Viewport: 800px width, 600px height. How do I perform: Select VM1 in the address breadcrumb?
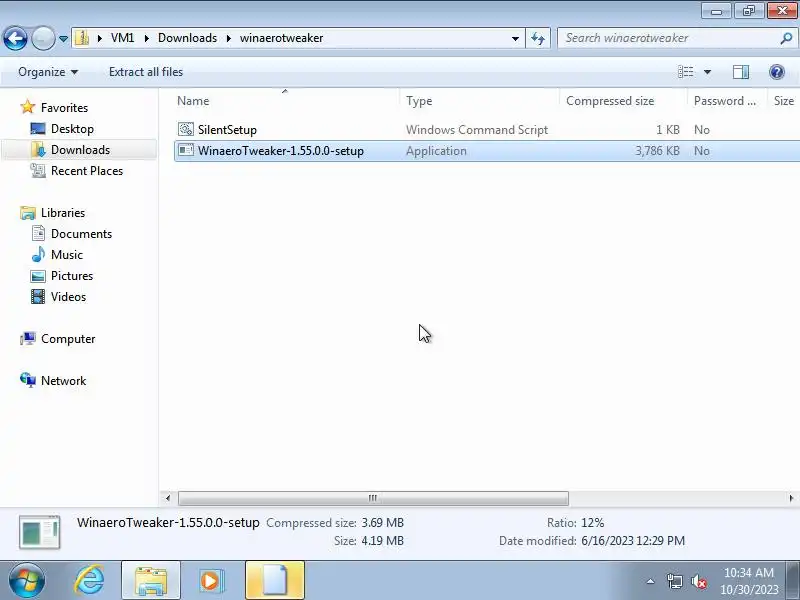pyautogui.click(x=122, y=38)
